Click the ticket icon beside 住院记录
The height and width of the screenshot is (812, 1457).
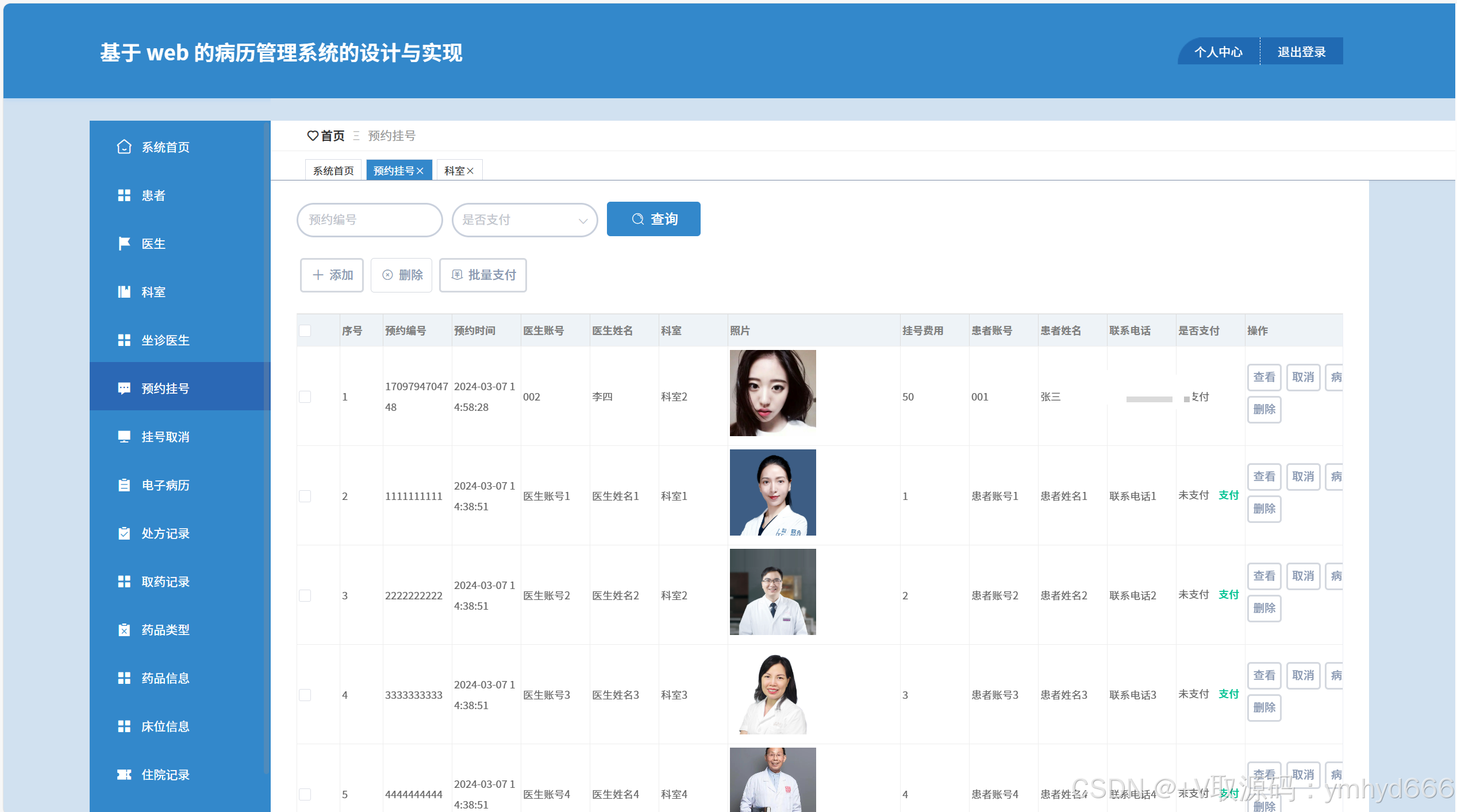point(124,775)
